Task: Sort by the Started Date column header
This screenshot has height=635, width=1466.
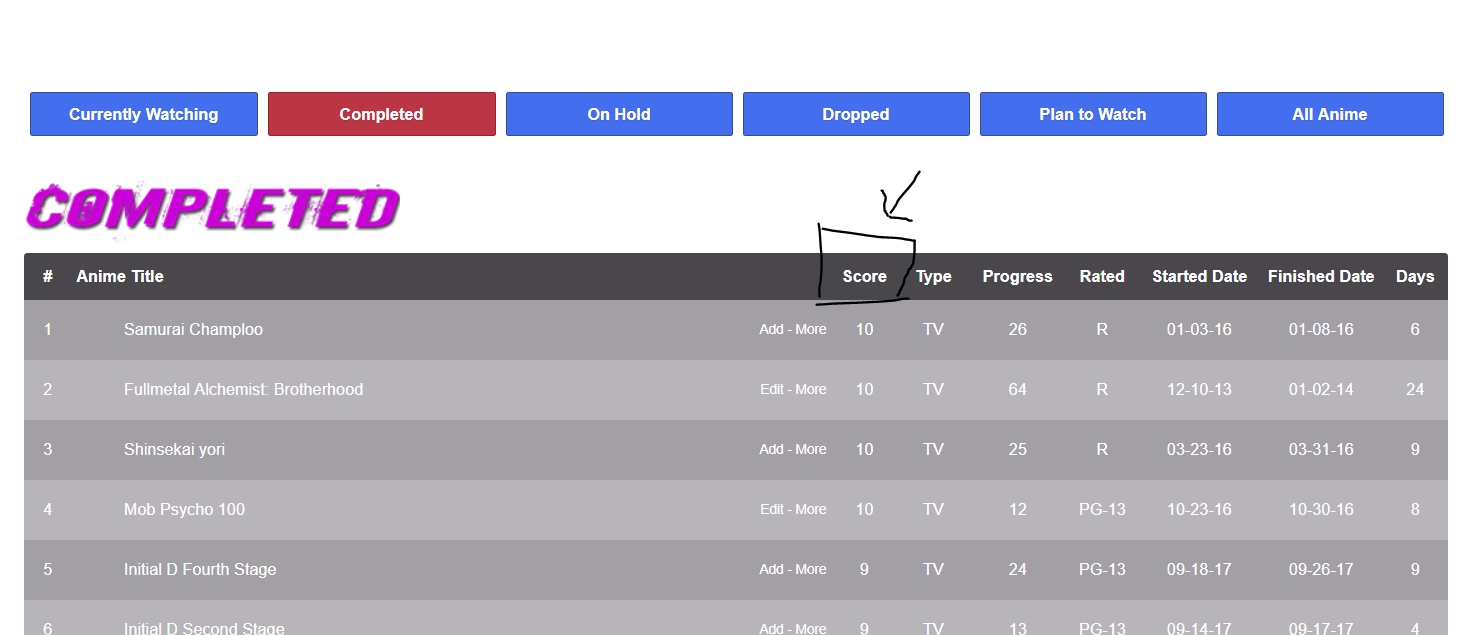Action: [x=1199, y=277]
